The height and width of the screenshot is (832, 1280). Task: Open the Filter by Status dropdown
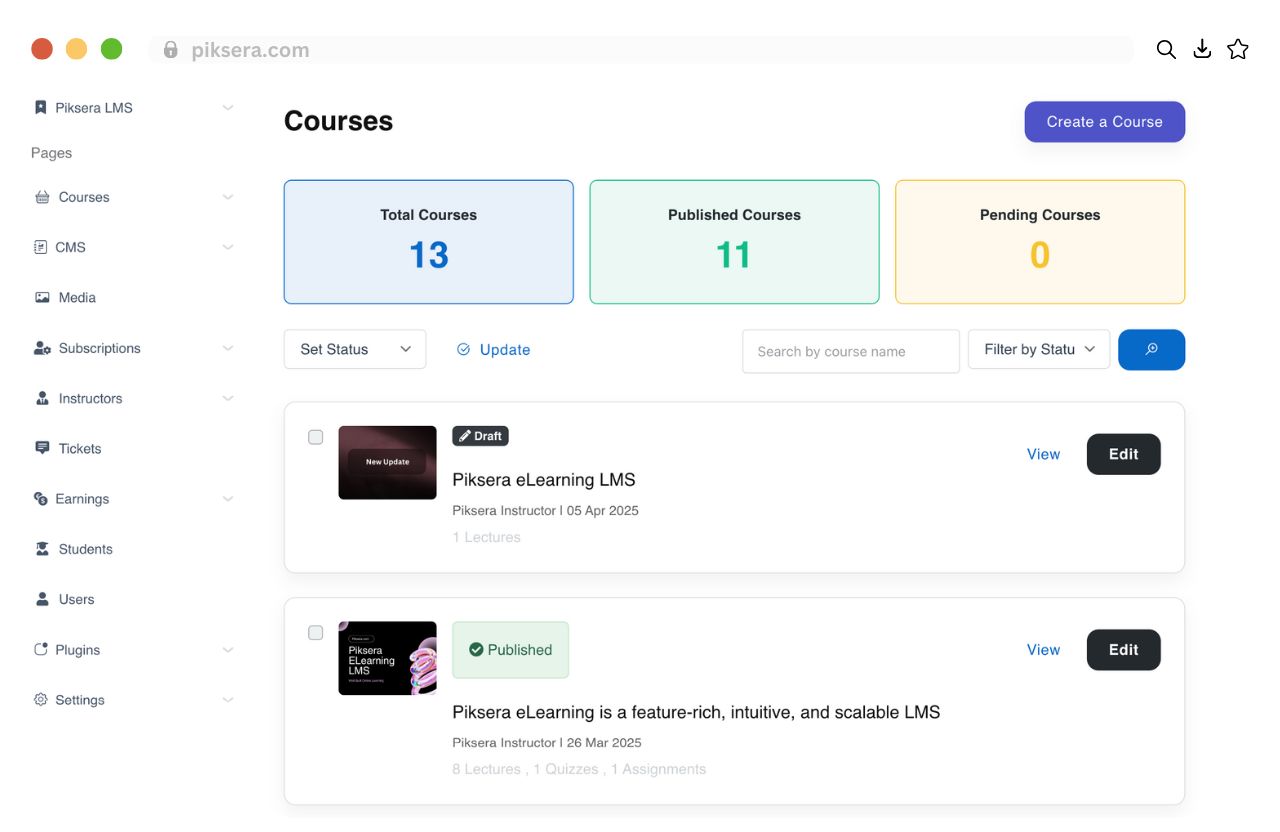click(1039, 350)
